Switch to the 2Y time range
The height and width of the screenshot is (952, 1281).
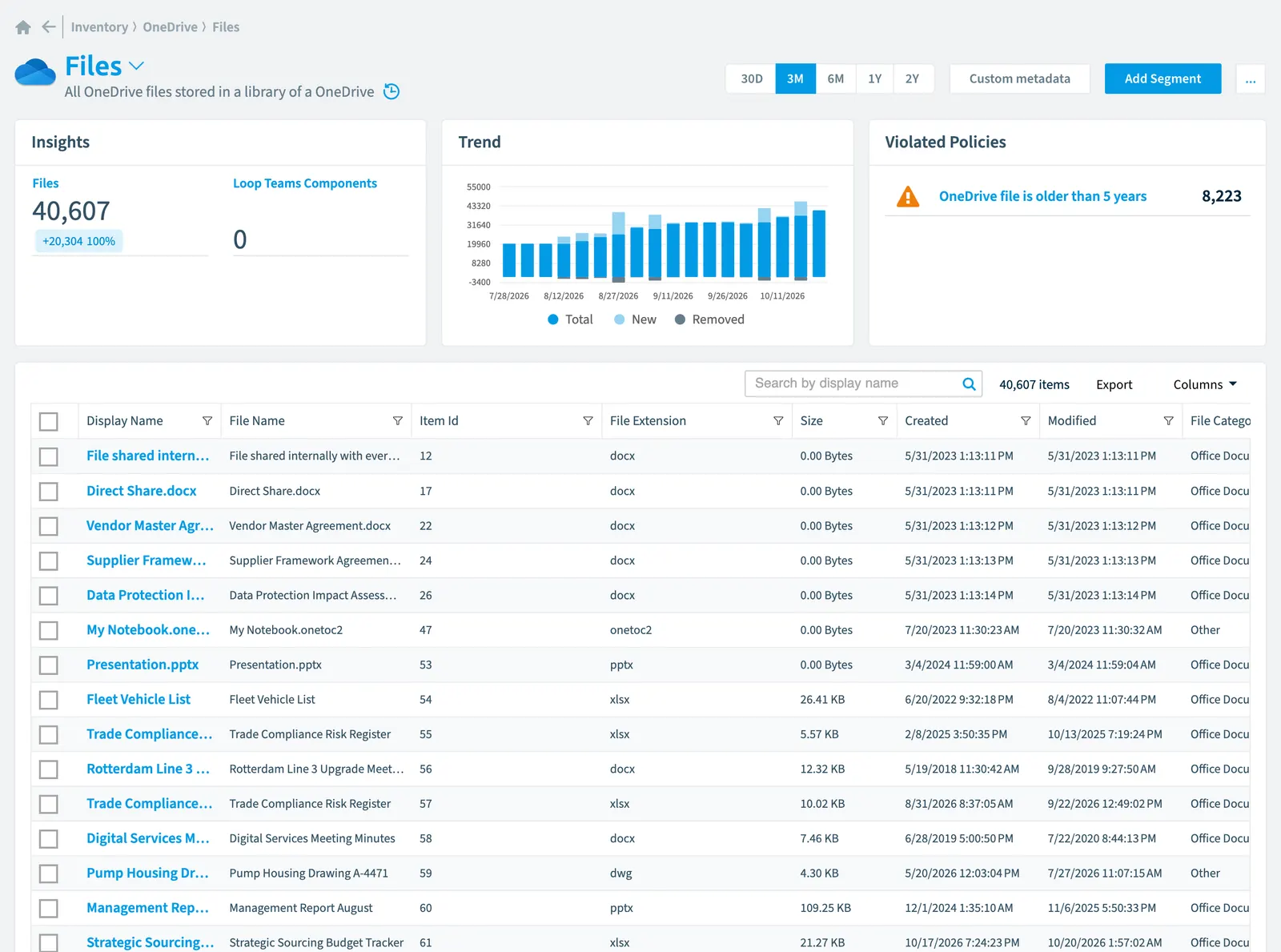913,78
